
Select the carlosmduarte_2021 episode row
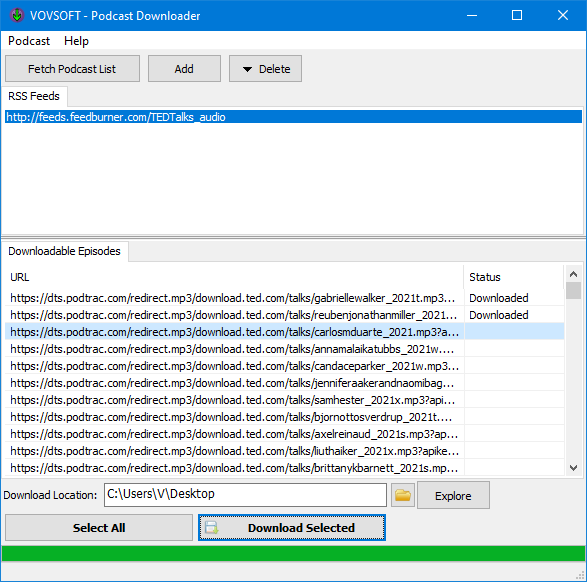285,332
